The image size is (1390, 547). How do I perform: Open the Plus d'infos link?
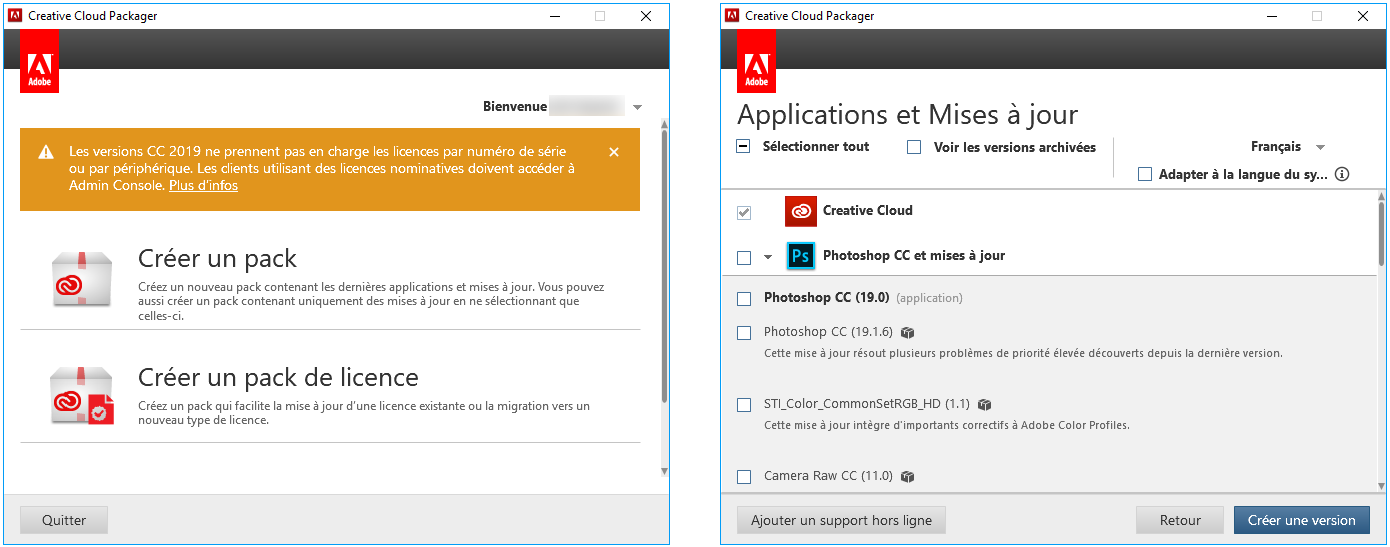(203, 185)
